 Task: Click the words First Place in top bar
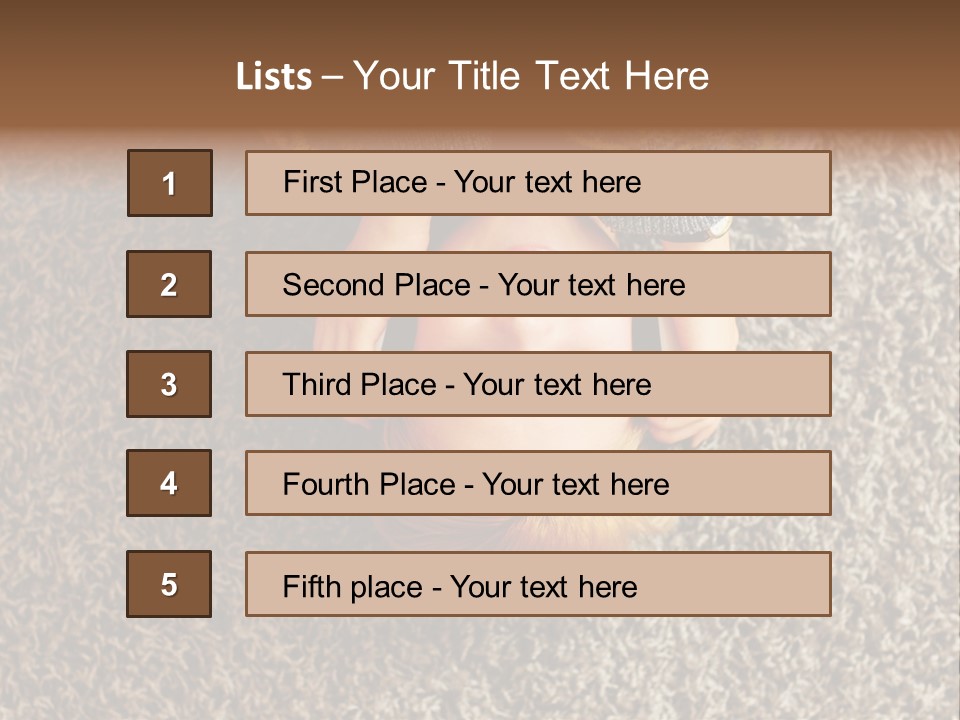(x=357, y=182)
